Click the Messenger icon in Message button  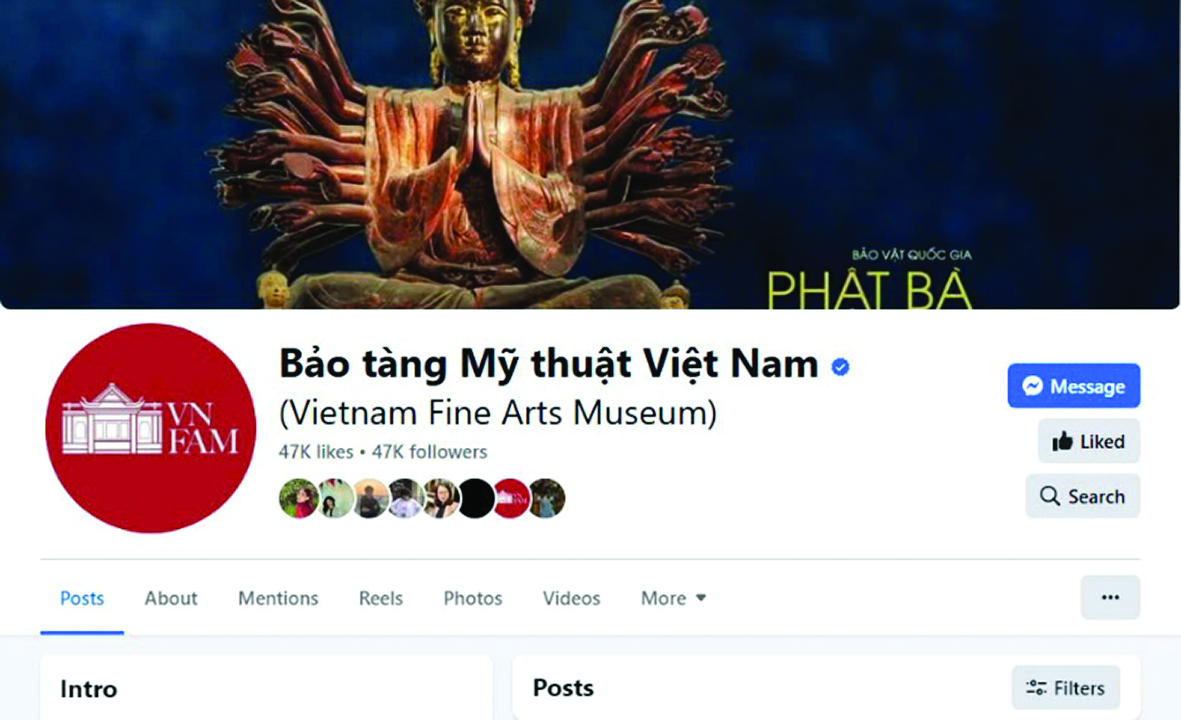[x=1033, y=386]
